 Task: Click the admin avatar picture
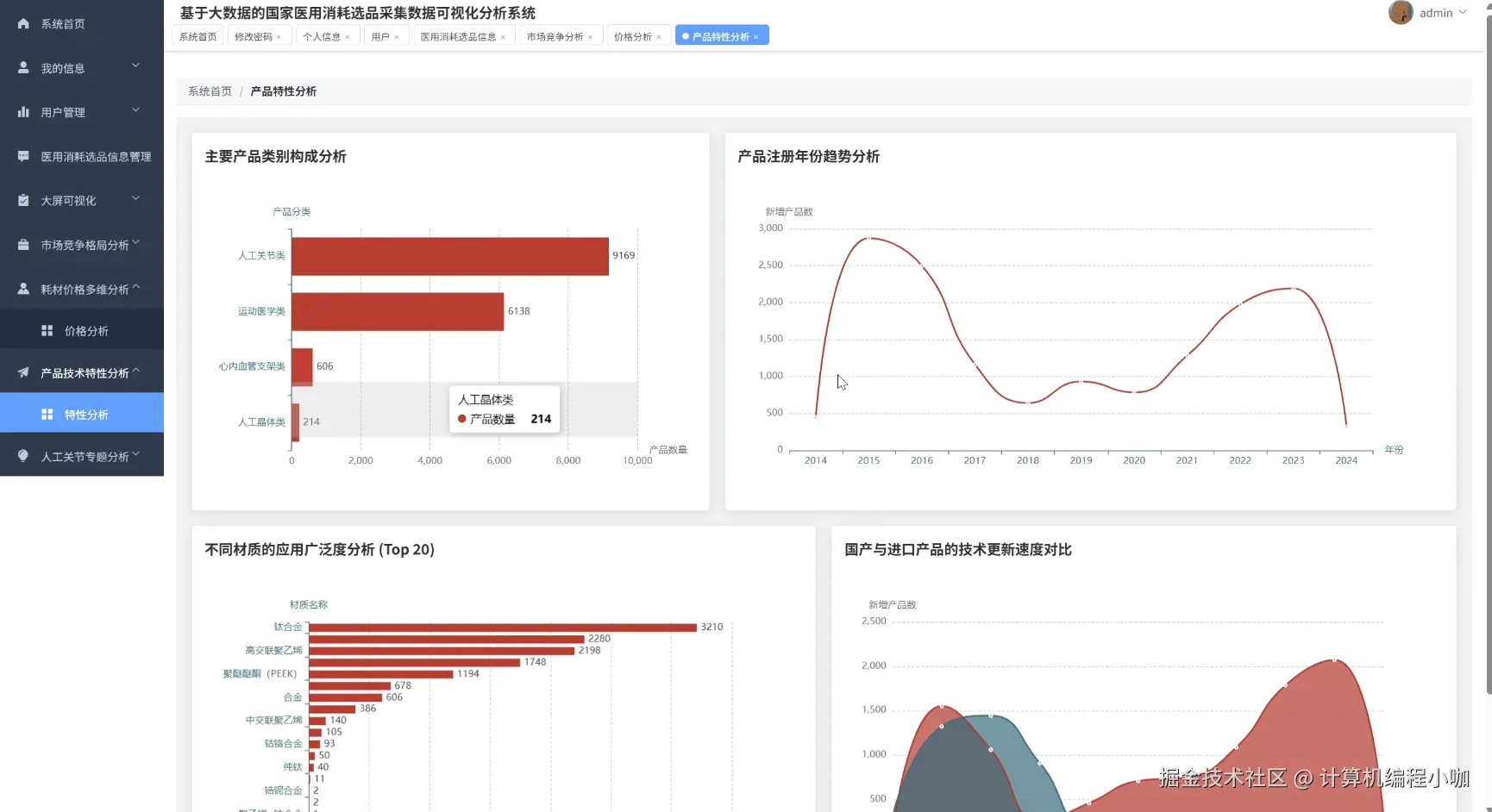(x=1401, y=12)
